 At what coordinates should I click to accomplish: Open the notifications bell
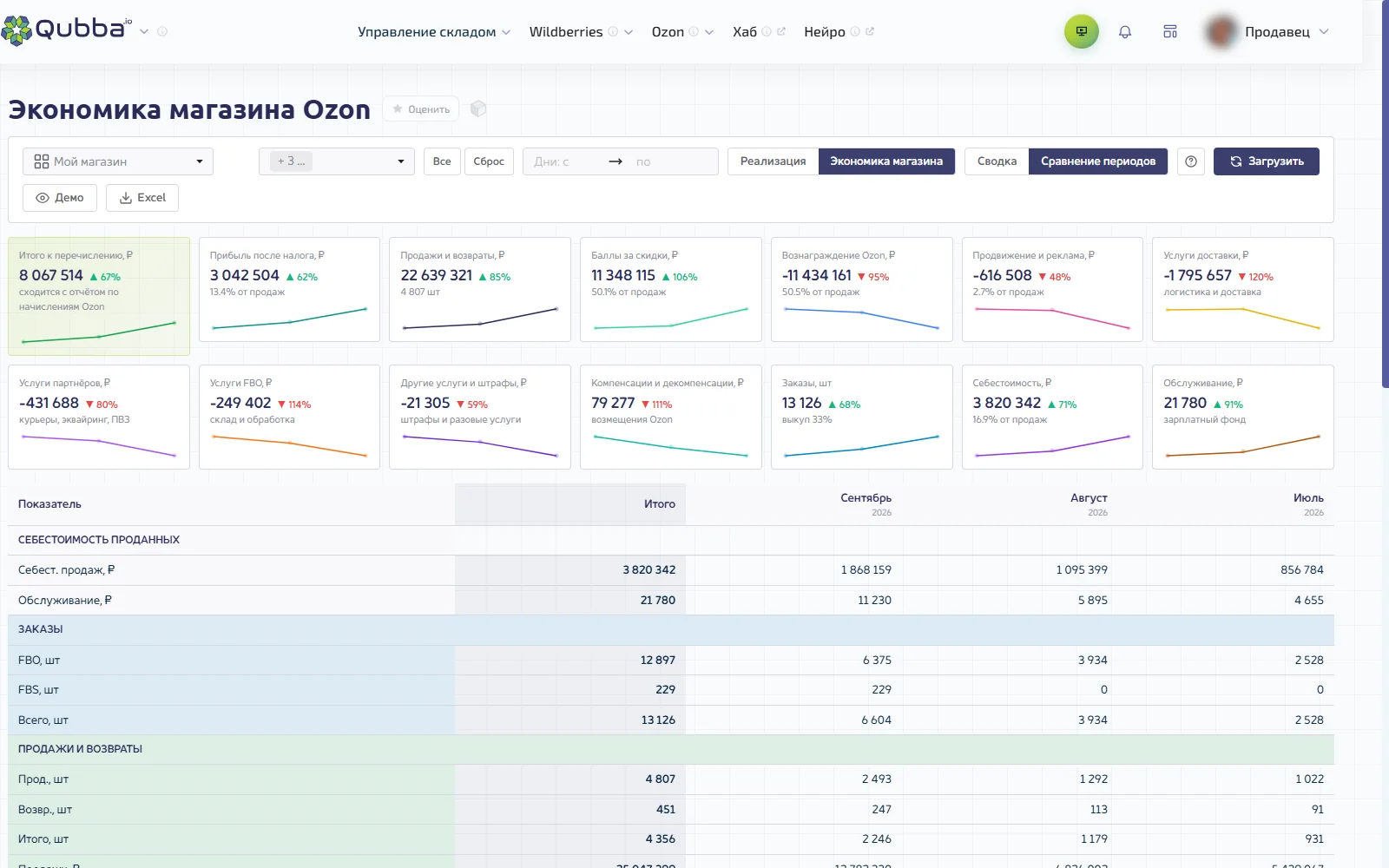1125,32
